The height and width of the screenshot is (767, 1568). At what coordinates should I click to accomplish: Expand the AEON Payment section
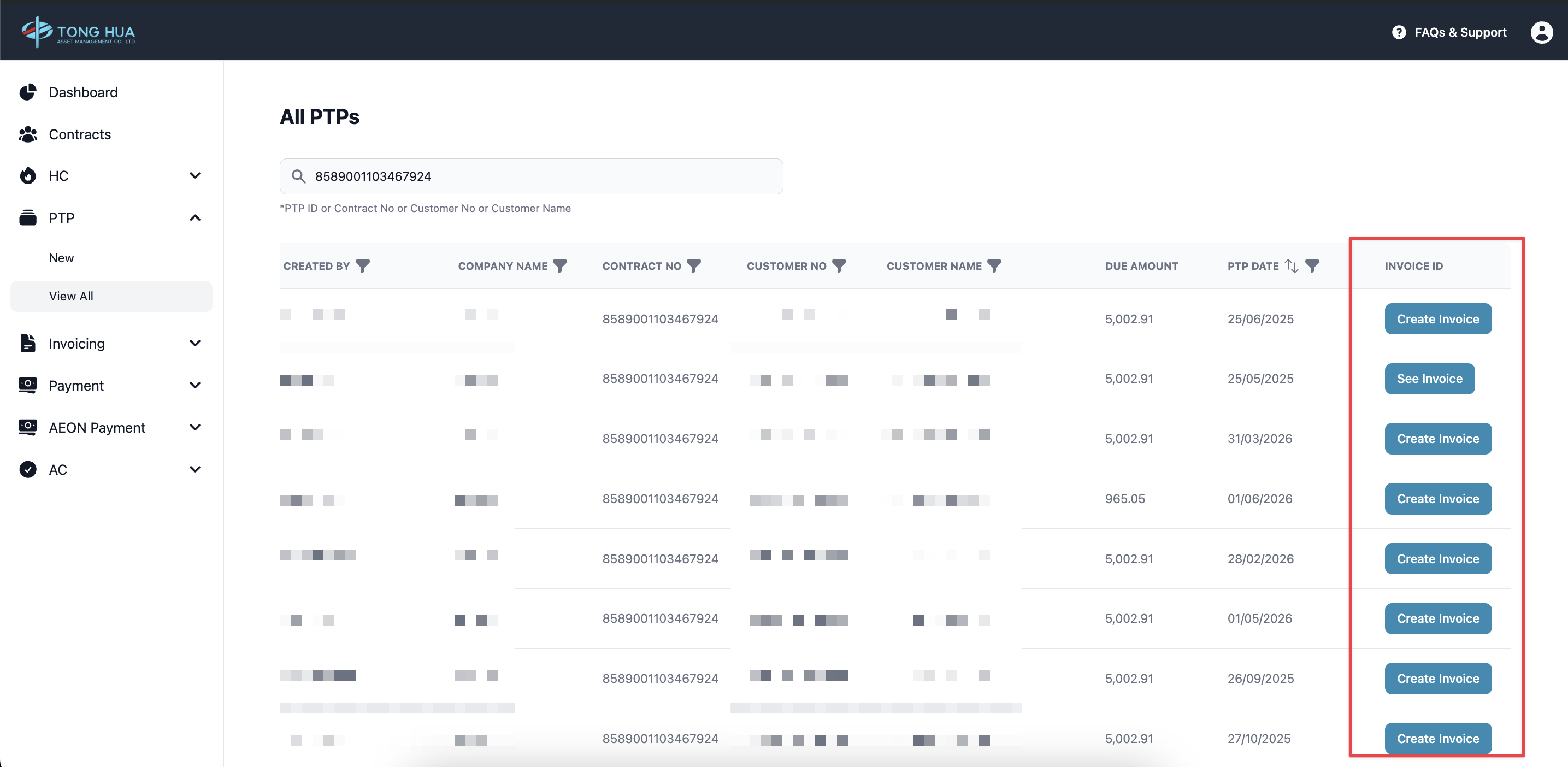[x=195, y=428]
